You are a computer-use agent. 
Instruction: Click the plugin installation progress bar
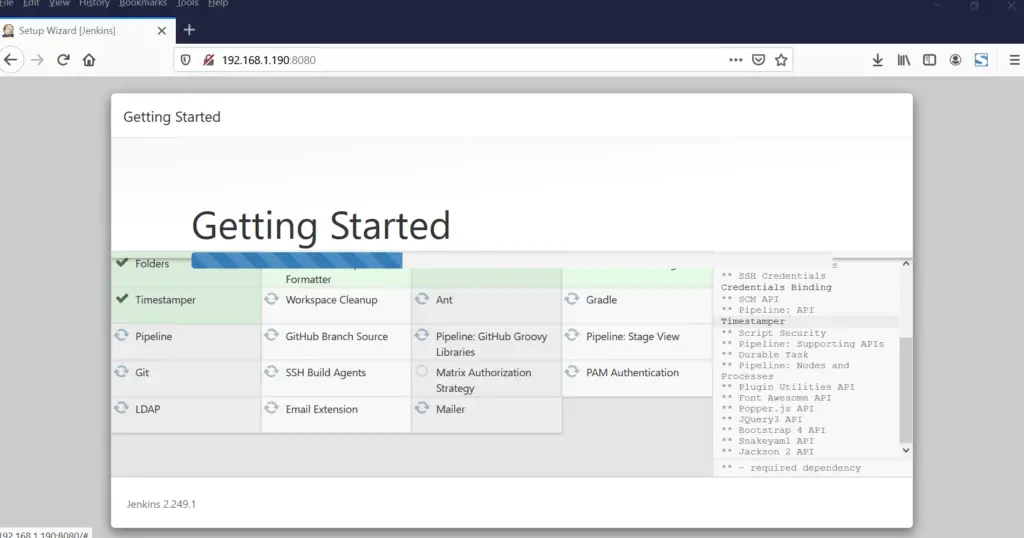(x=296, y=261)
